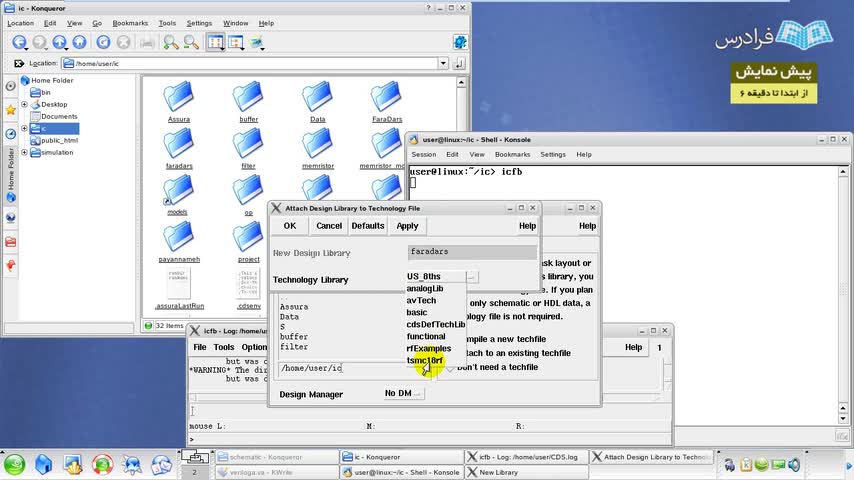
Task: Choose rfExamples library option
Action: pos(429,348)
